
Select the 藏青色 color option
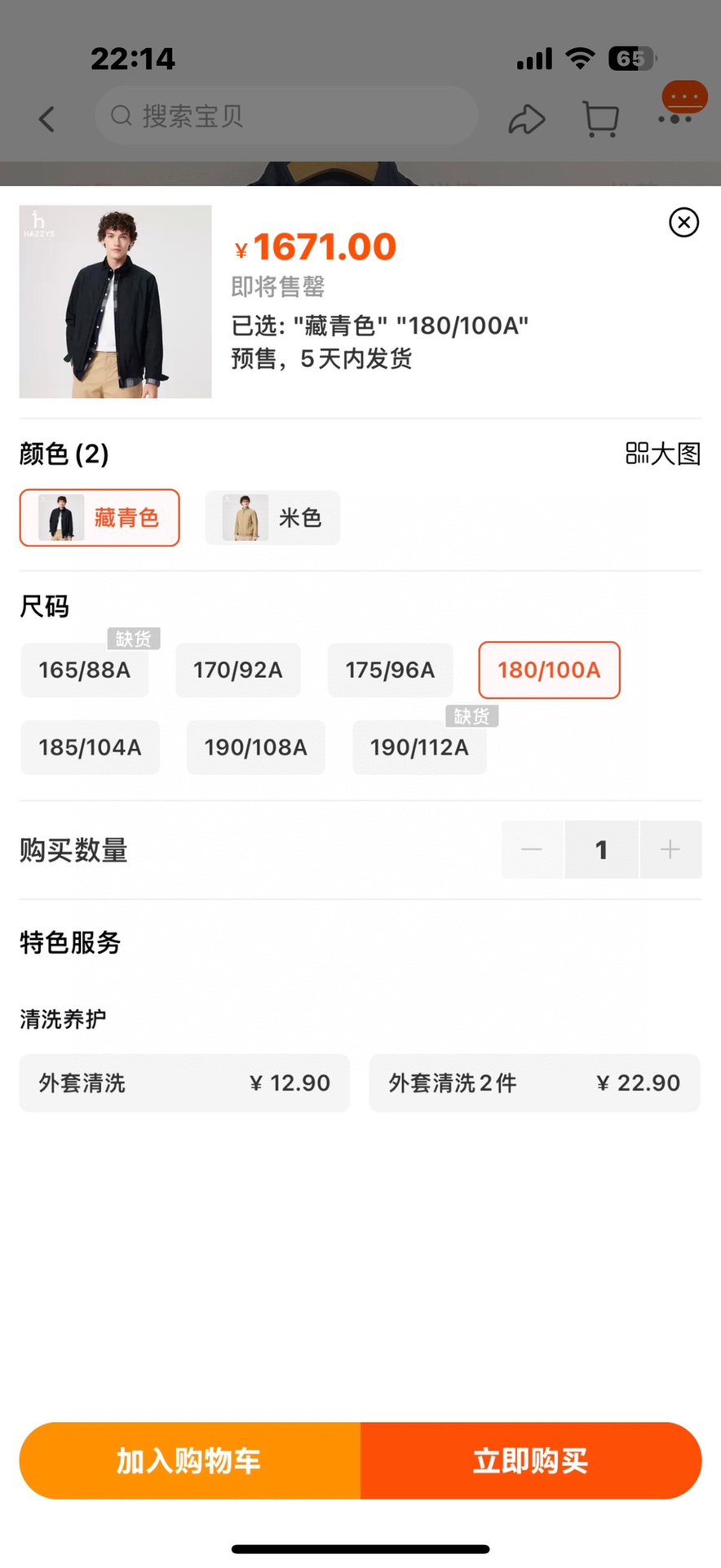tap(100, 518)
